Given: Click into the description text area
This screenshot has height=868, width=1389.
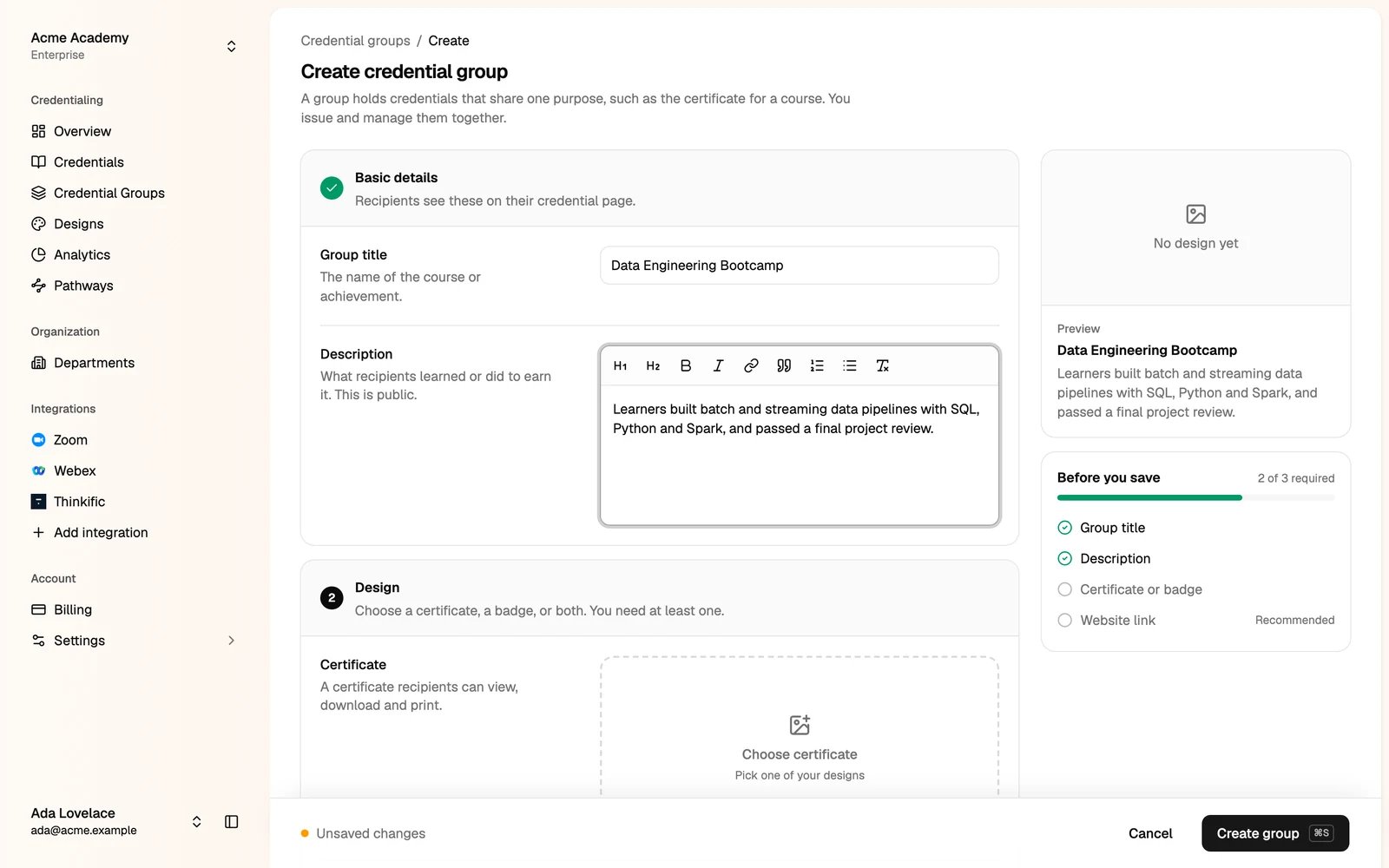Looking at the screenshot, I should pyautogui.click(x=800, y=456).
